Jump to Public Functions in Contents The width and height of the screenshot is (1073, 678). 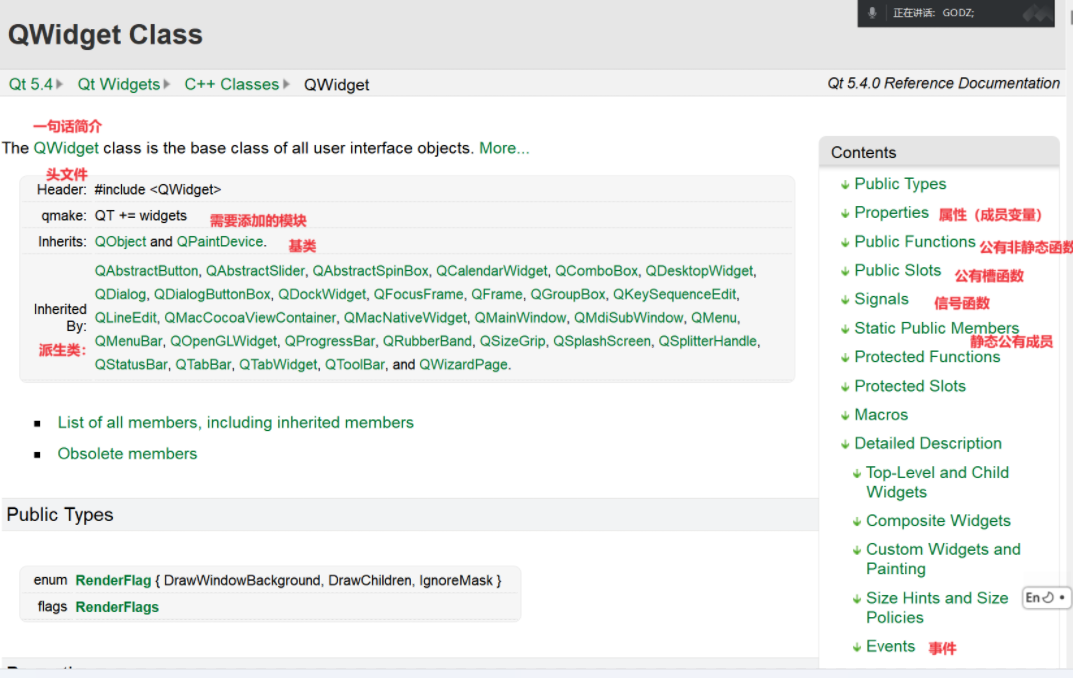[x=914, y=241]
